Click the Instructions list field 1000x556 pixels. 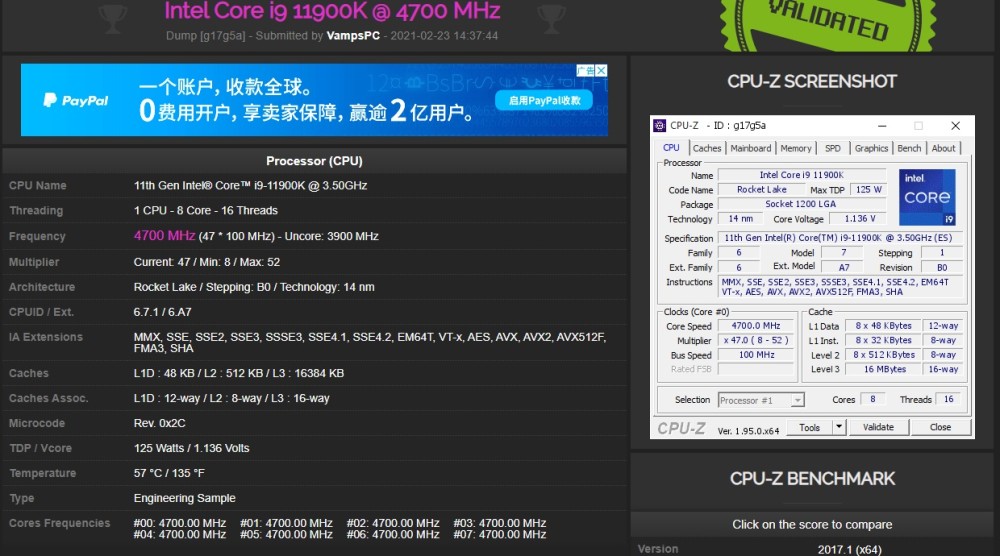[x=840, y=286]
